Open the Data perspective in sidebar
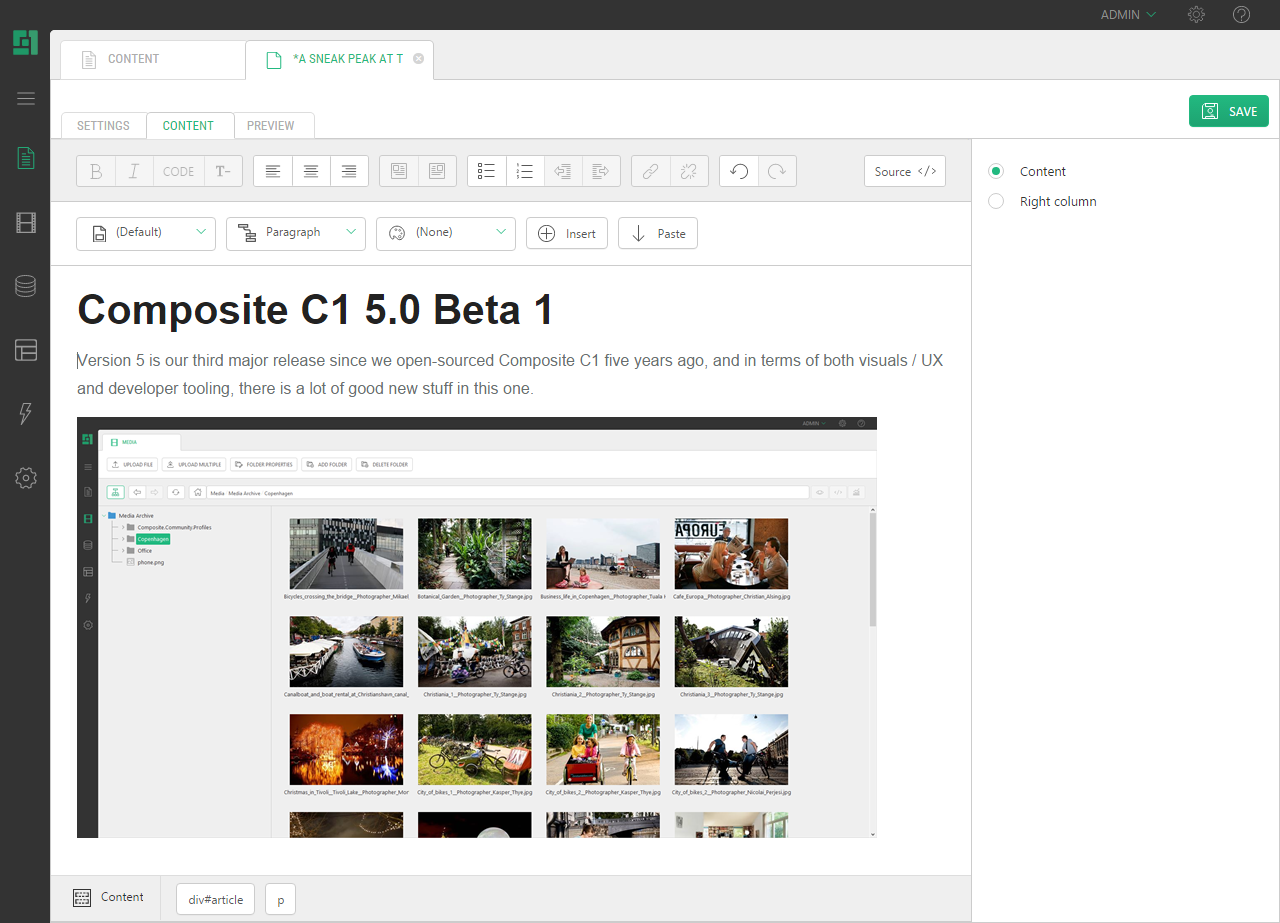The image size is (1280, 923). (x=26, y=286)
